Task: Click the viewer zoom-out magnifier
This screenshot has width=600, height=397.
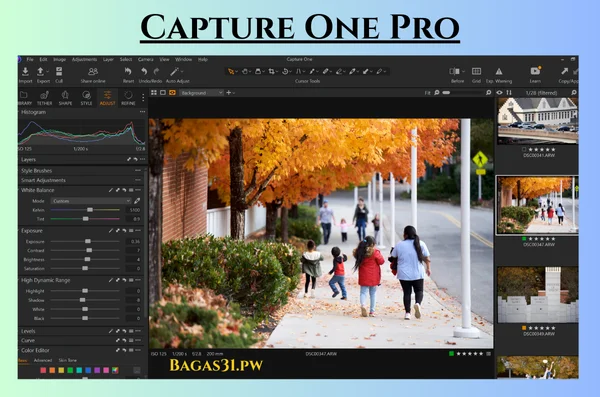Action: [437, 92]
